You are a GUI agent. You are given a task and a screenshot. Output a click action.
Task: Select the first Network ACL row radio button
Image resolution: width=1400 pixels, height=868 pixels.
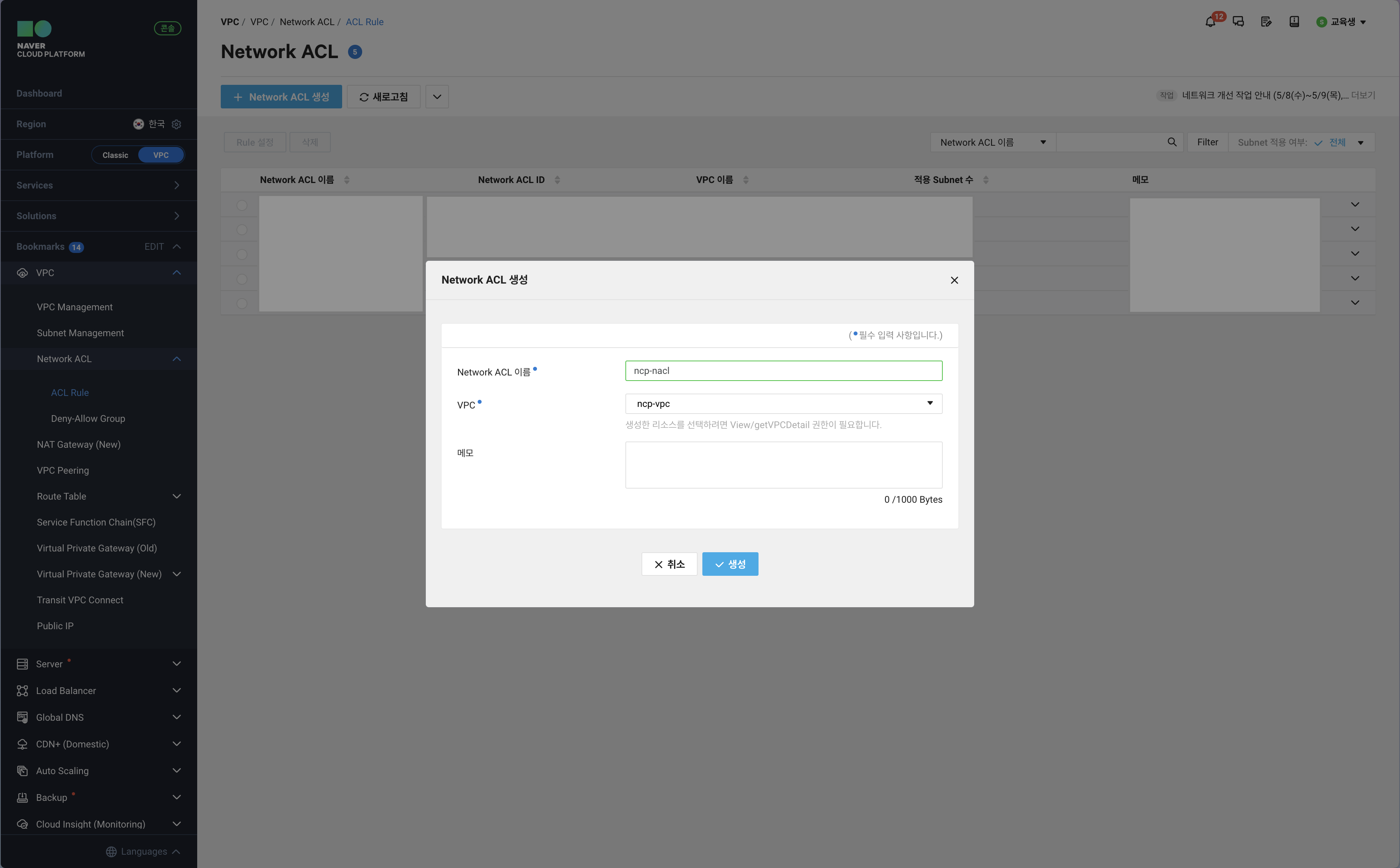[x=242, y=205]
